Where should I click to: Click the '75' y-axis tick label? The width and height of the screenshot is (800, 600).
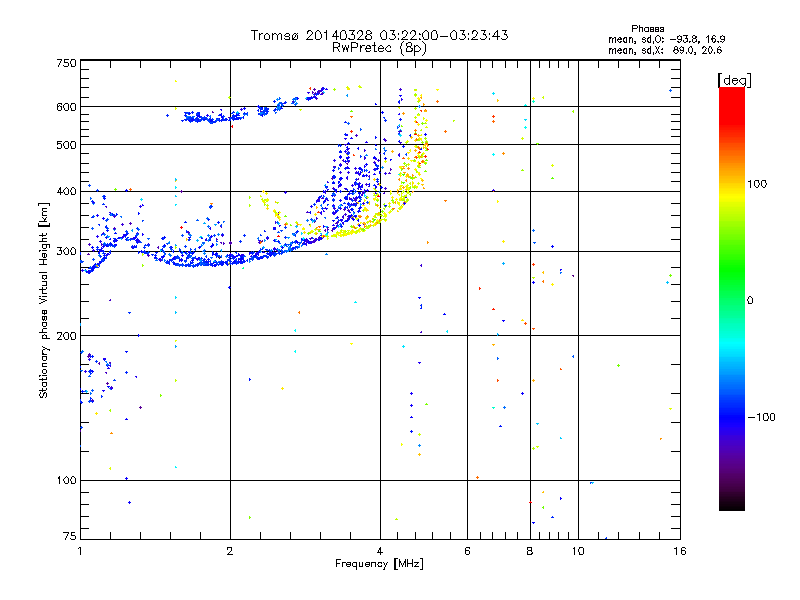point(70,536)
